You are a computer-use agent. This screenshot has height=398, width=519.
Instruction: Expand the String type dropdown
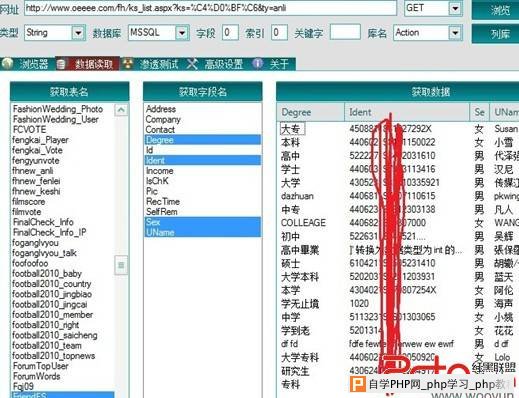pos(78,33)
